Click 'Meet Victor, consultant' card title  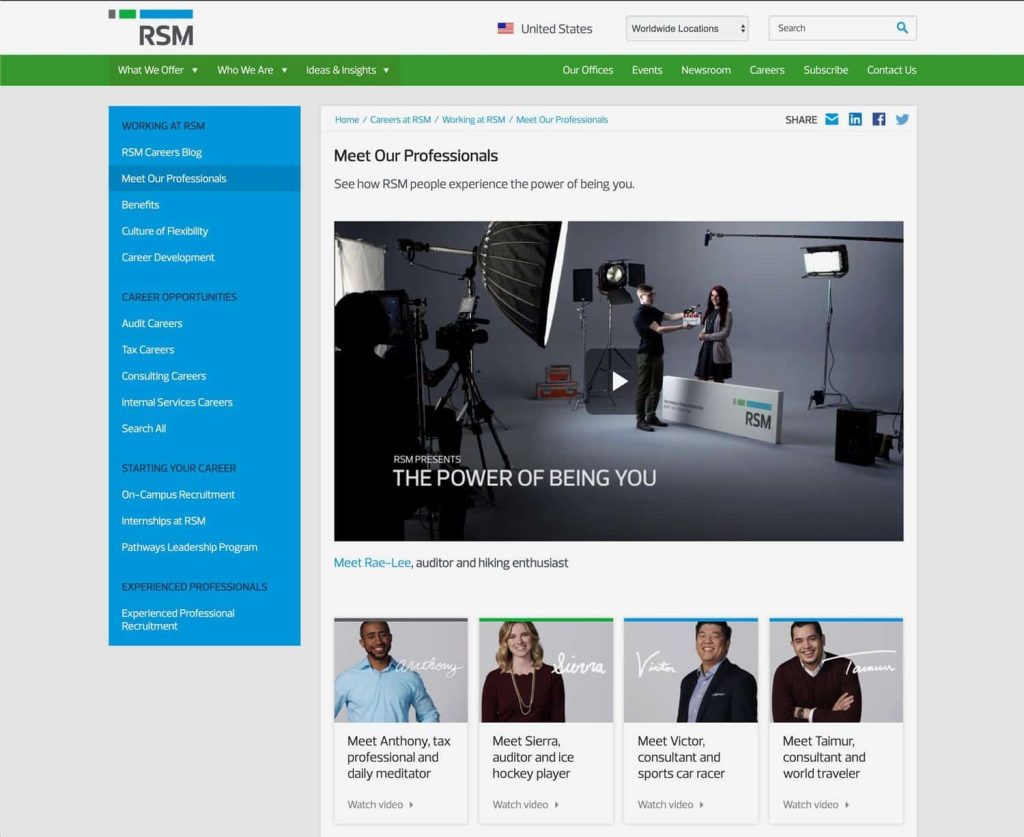[681, 757]
